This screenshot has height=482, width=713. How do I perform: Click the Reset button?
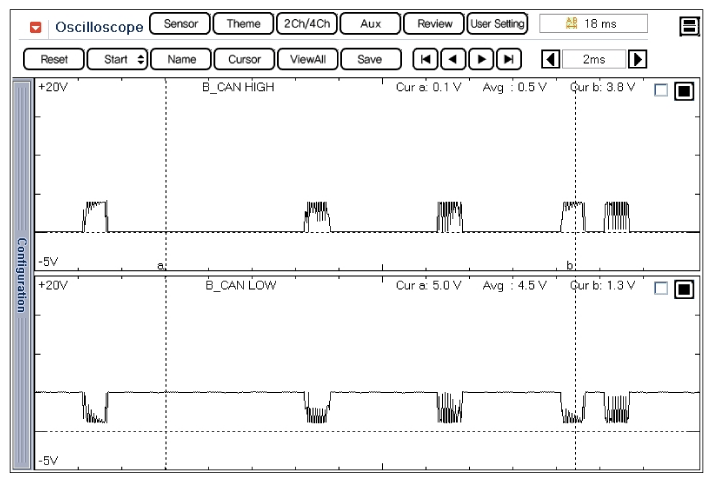coord(54,59)
